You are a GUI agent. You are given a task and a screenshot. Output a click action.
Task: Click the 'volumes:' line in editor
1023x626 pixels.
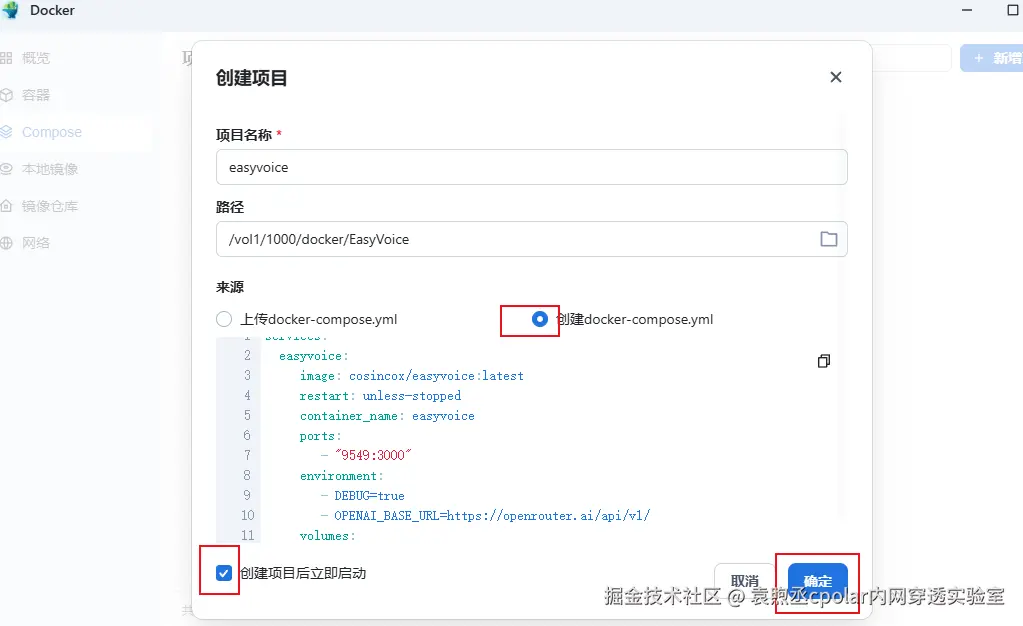328,536
